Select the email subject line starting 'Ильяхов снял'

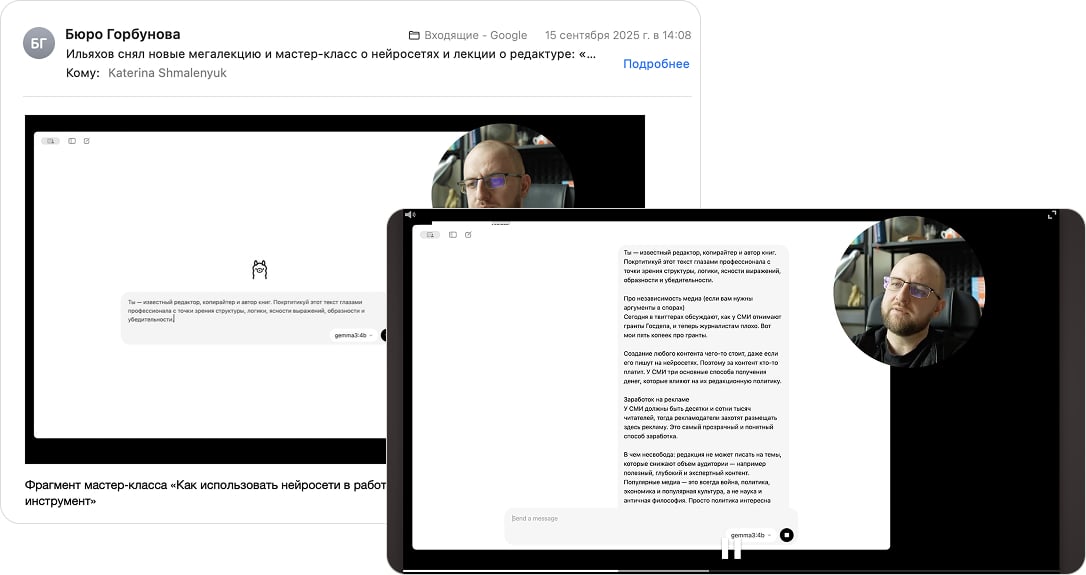(330, 54)
